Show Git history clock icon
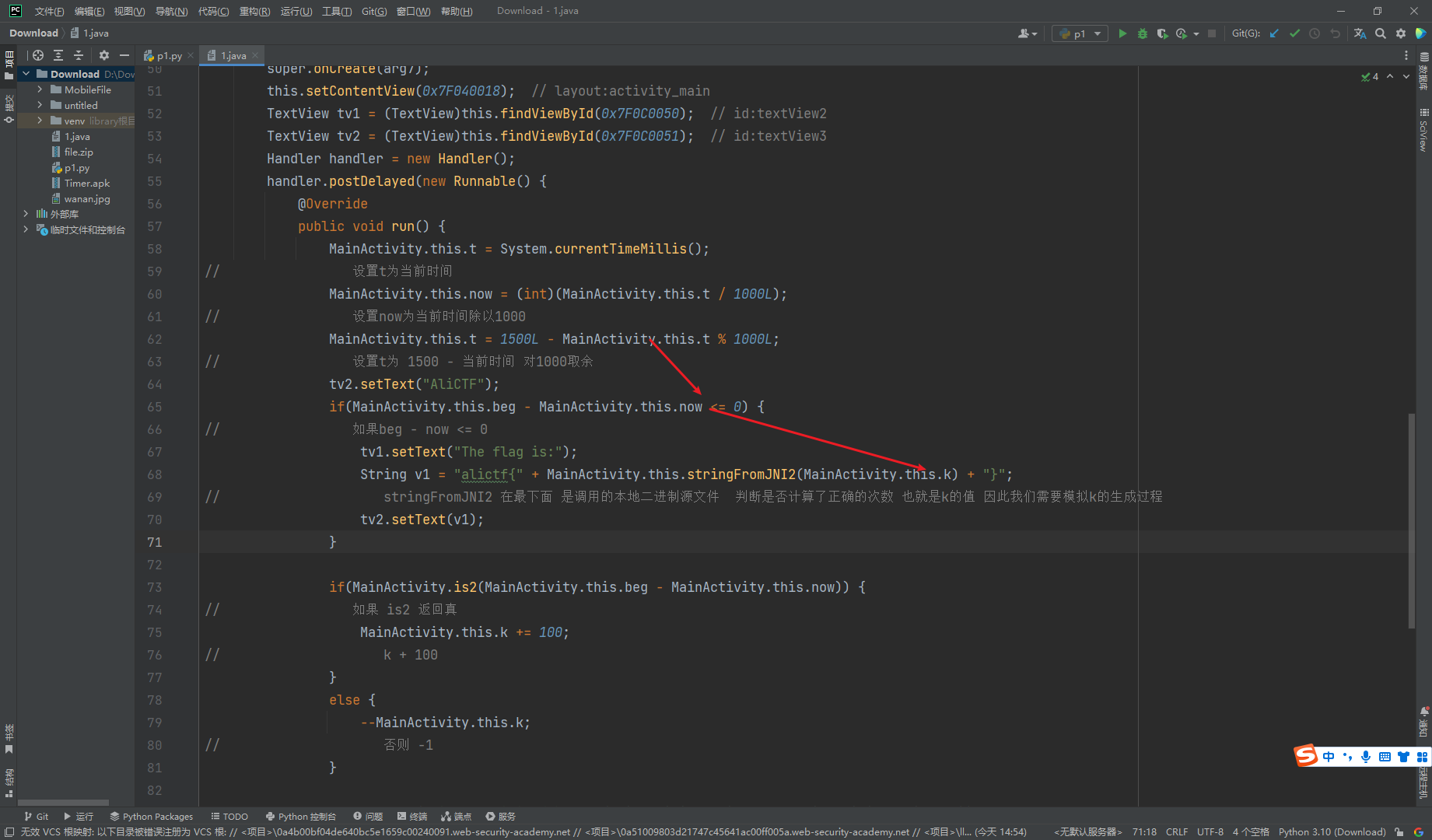The width and height of the screenshot is (1432, 840). pos(1315,33)
